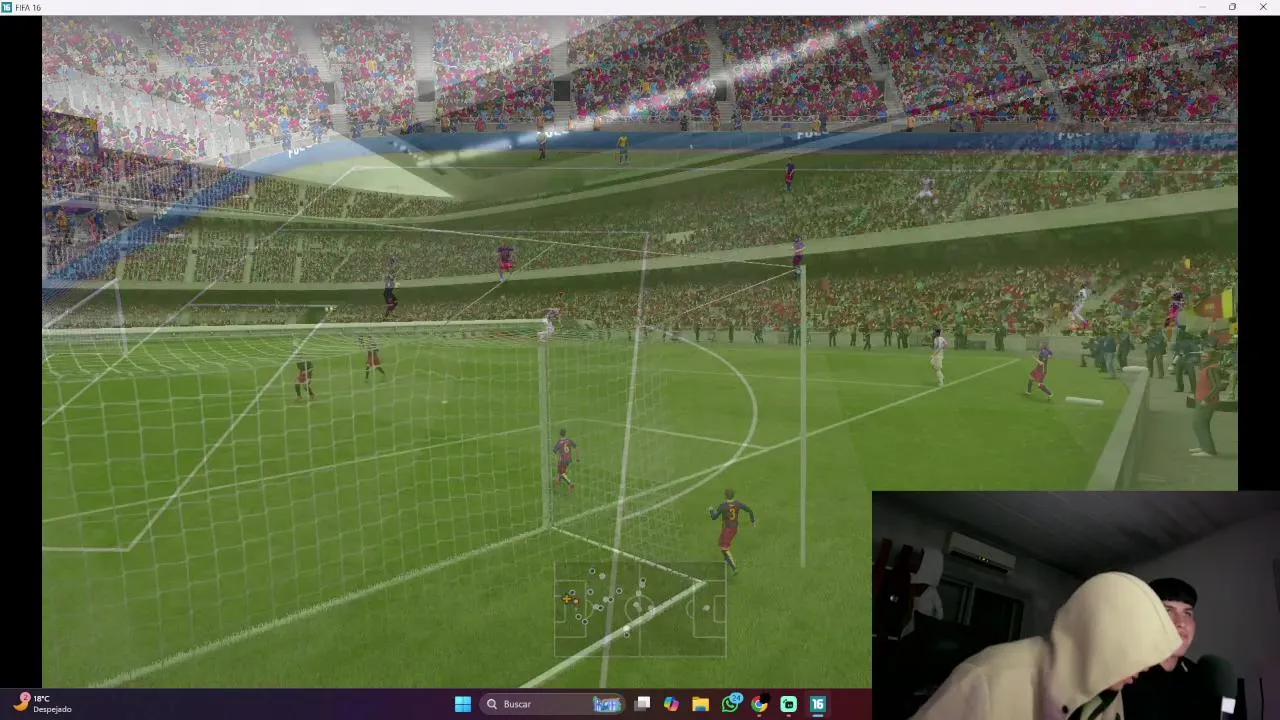Switch to Google Chrome on the taskbar
Viewport: 1280px width, 720px height.
point(759,704)
